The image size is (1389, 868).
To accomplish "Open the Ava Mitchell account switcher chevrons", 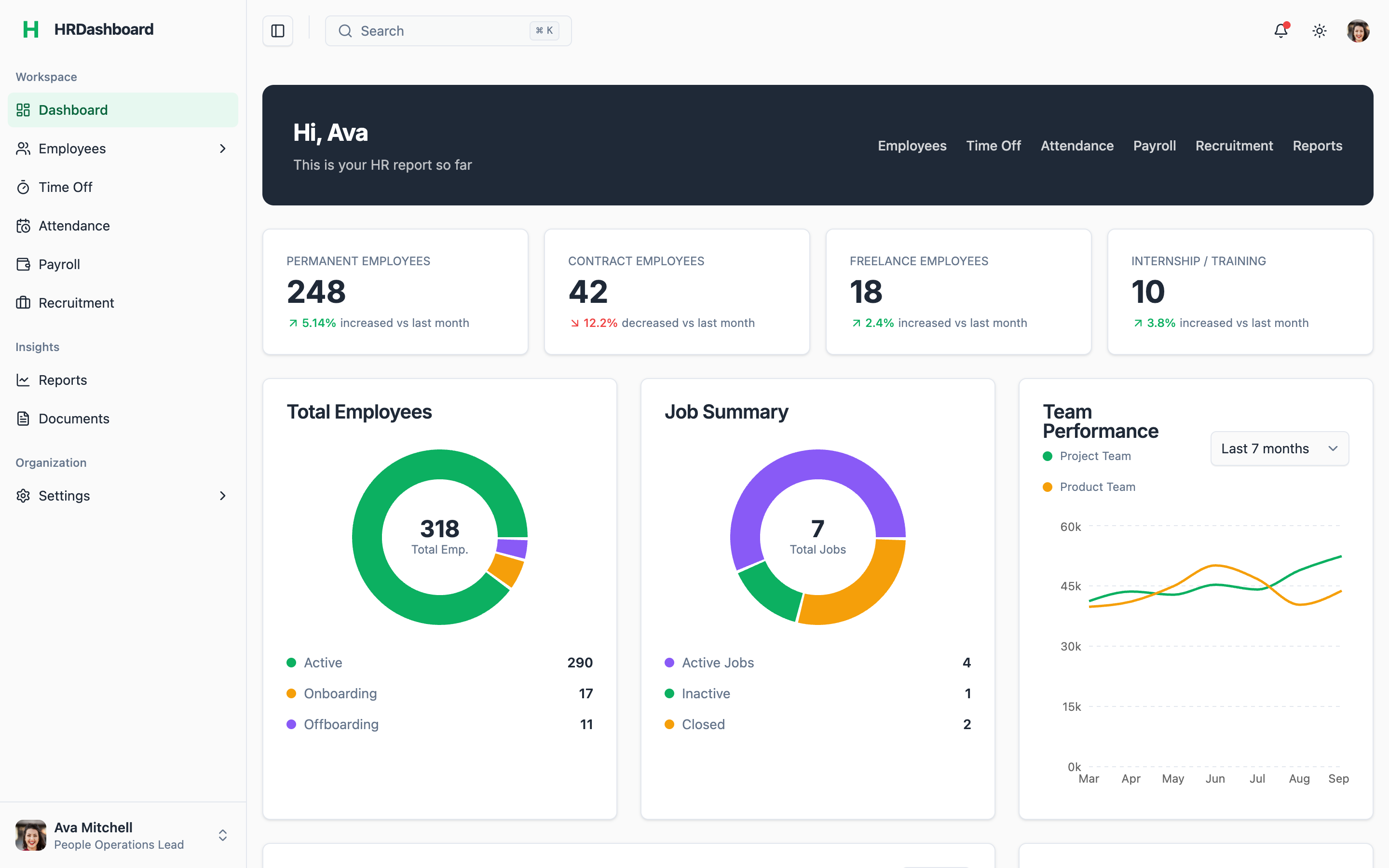I will tap(223, 835).
